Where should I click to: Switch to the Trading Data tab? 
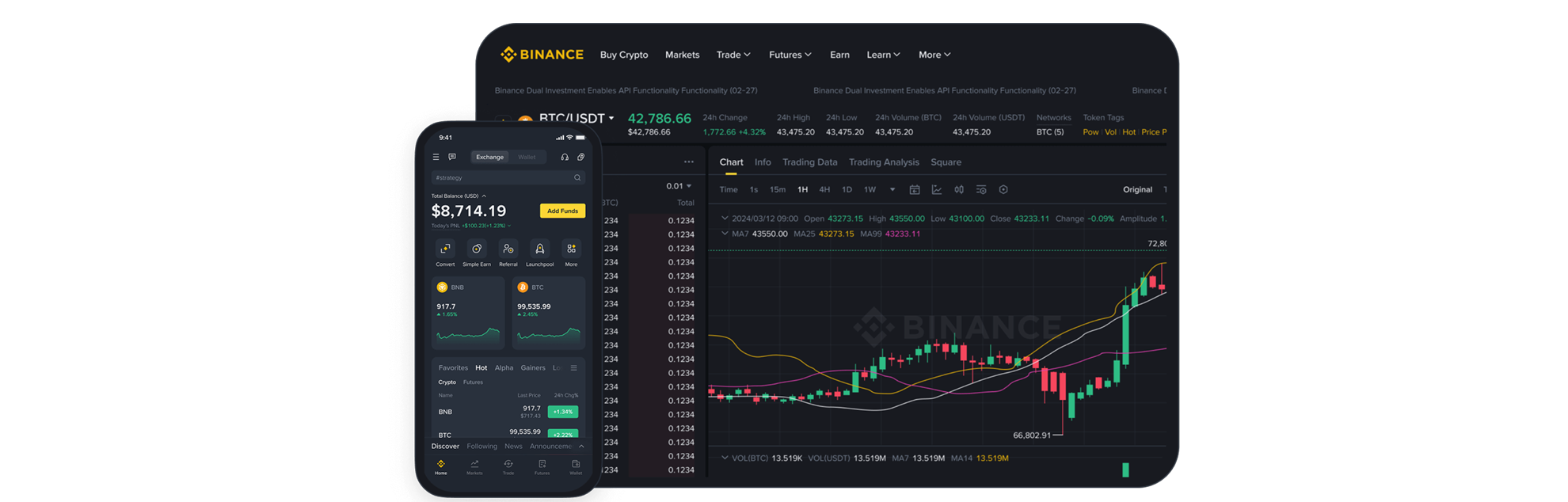[809, 162]
